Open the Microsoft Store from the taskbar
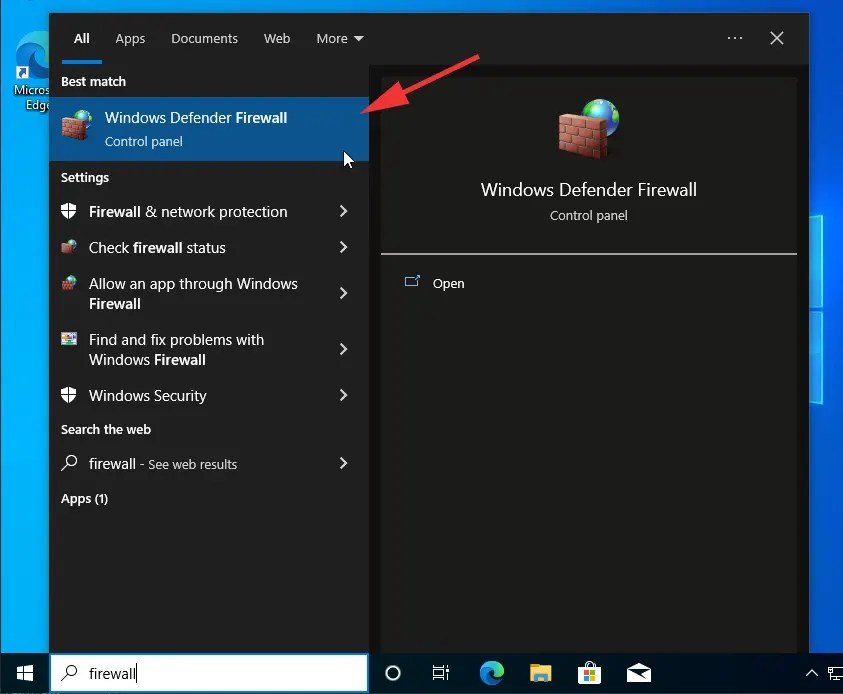The width and height of the screenshot is (843, 694). coord(589,673)
